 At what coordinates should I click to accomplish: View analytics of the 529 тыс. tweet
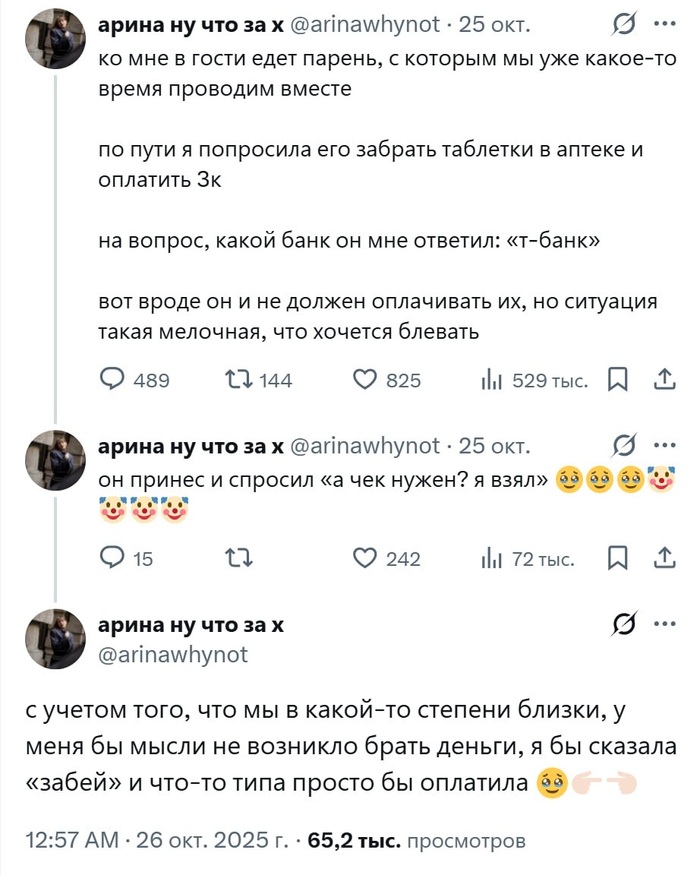coord(491,380)
